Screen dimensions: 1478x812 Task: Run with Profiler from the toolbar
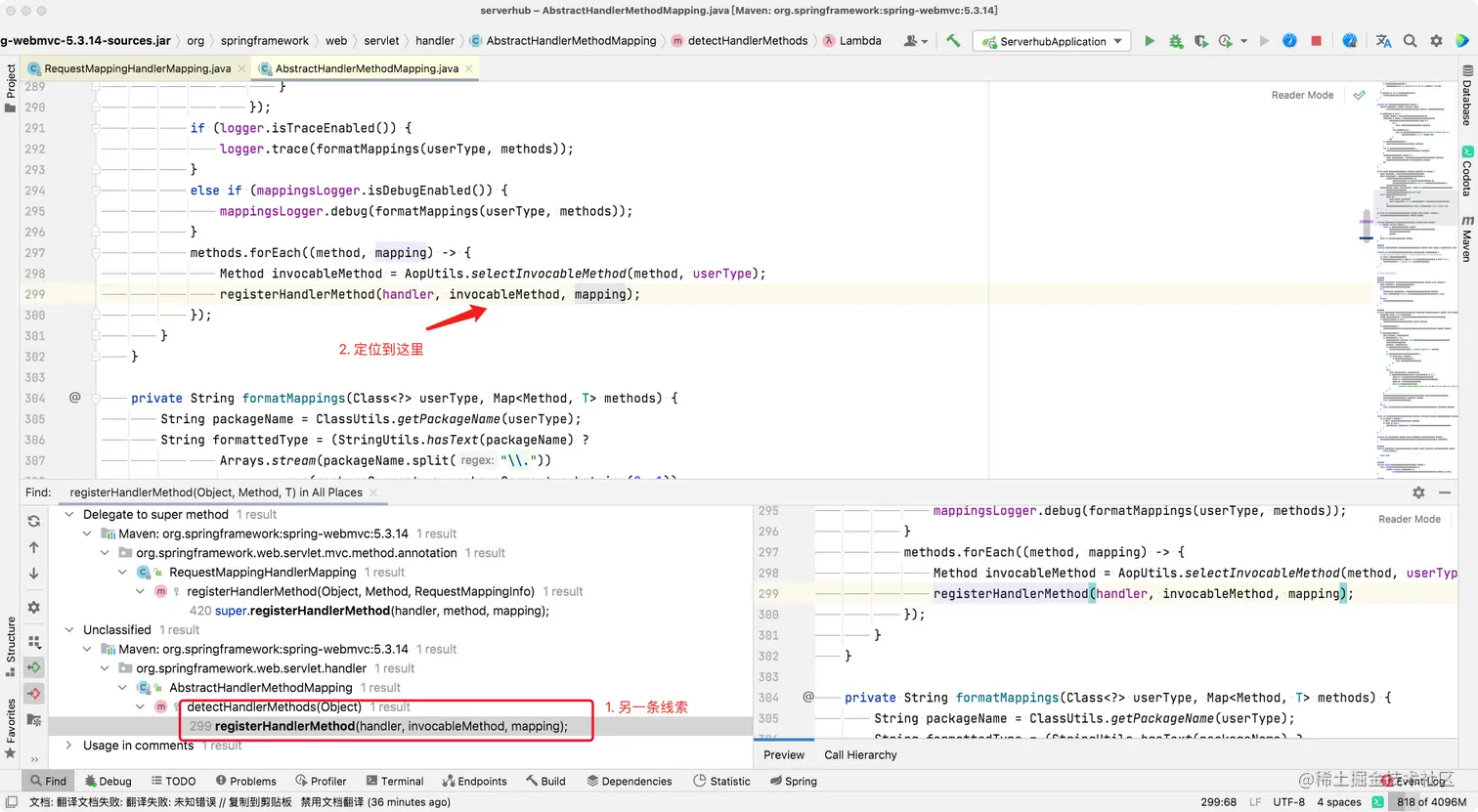pos(1226,41)
